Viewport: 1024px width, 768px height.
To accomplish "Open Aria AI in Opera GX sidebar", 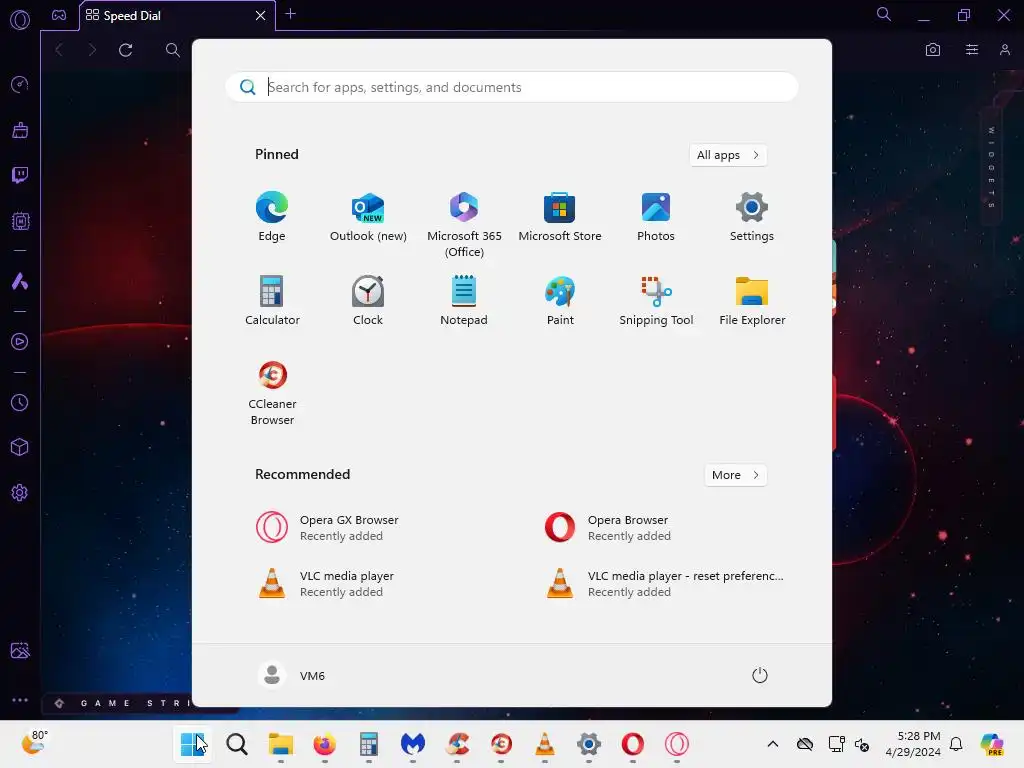I will (x=20, y=281).
